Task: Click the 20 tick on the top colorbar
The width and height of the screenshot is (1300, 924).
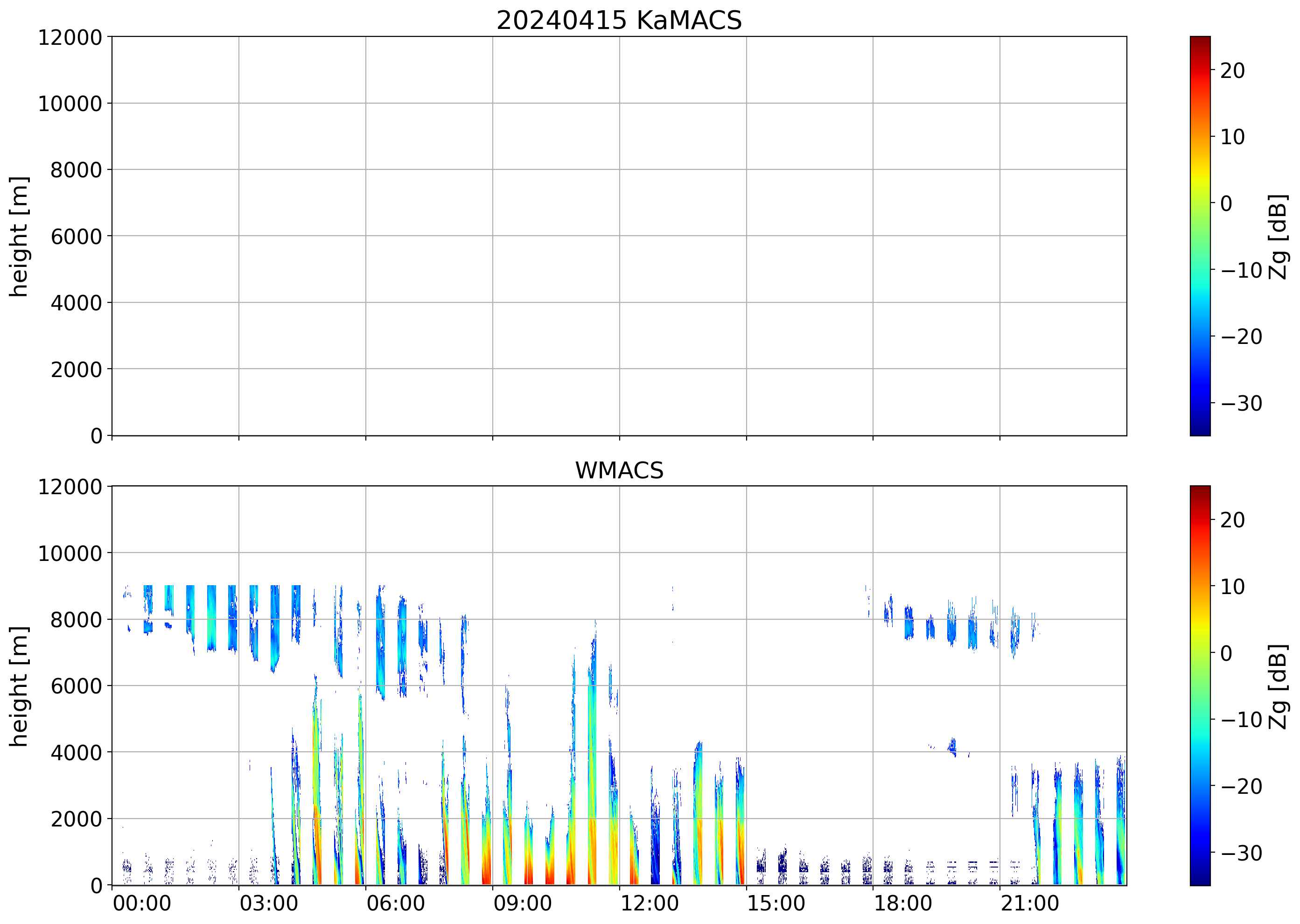Action: 1232,70
